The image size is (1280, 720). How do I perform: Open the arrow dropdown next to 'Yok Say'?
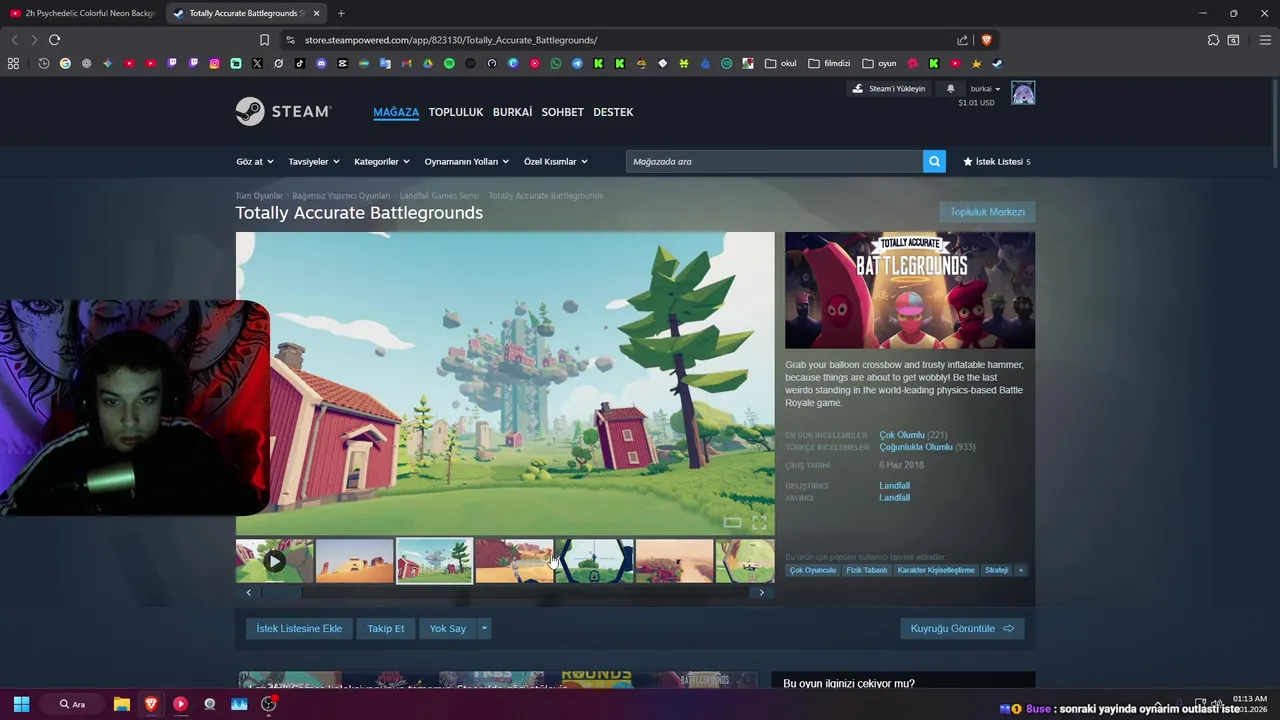[484, 628]
